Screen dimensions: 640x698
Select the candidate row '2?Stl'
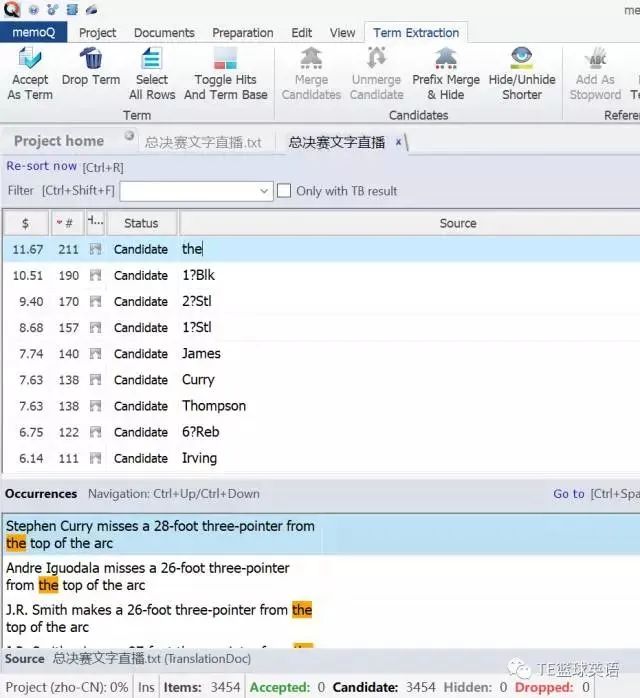coord(321,302)
